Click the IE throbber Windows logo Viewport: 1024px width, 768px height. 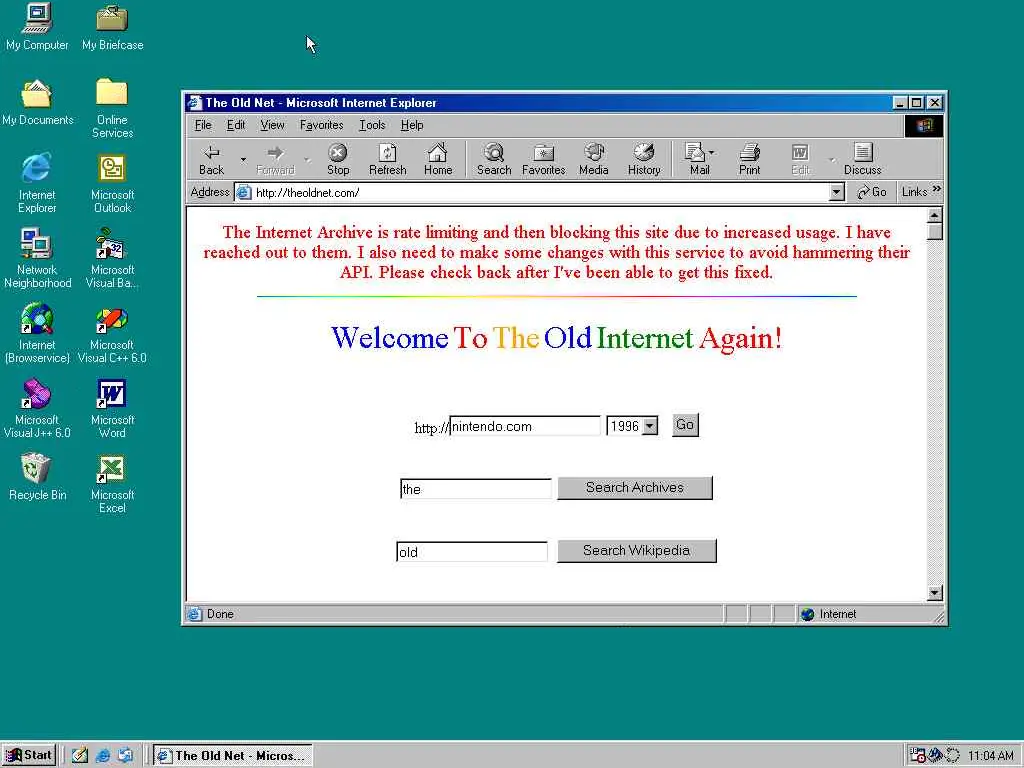[x=924, y=125]
